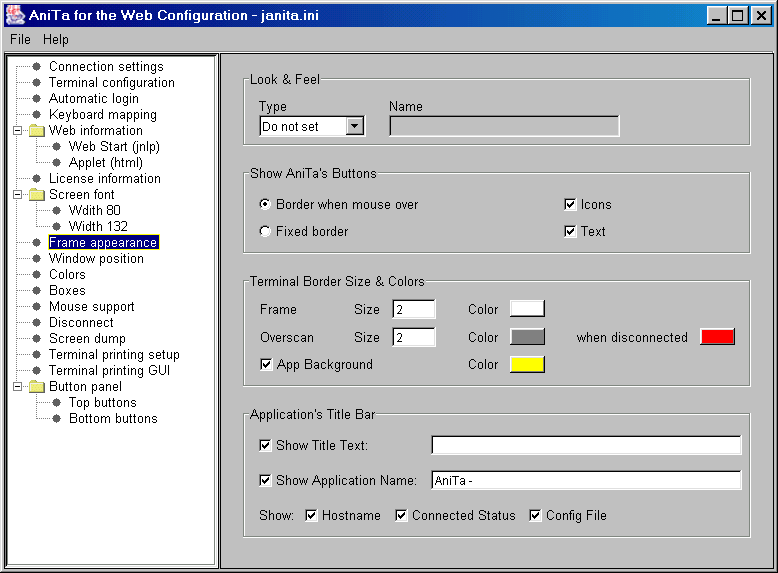Maximize the configuration window

[738, 16]
